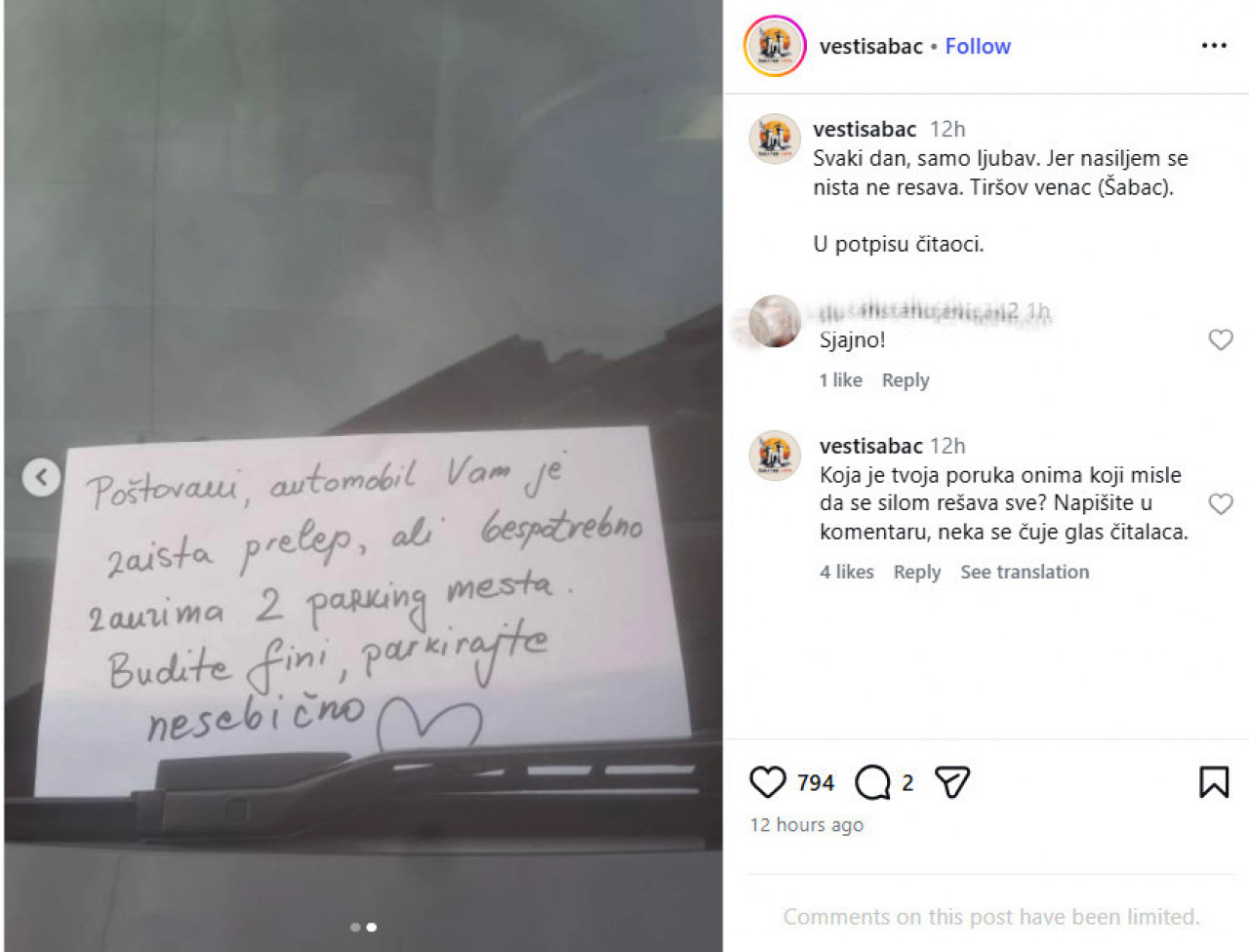Open comments via the speech bubble icon

tap(872, 782)
